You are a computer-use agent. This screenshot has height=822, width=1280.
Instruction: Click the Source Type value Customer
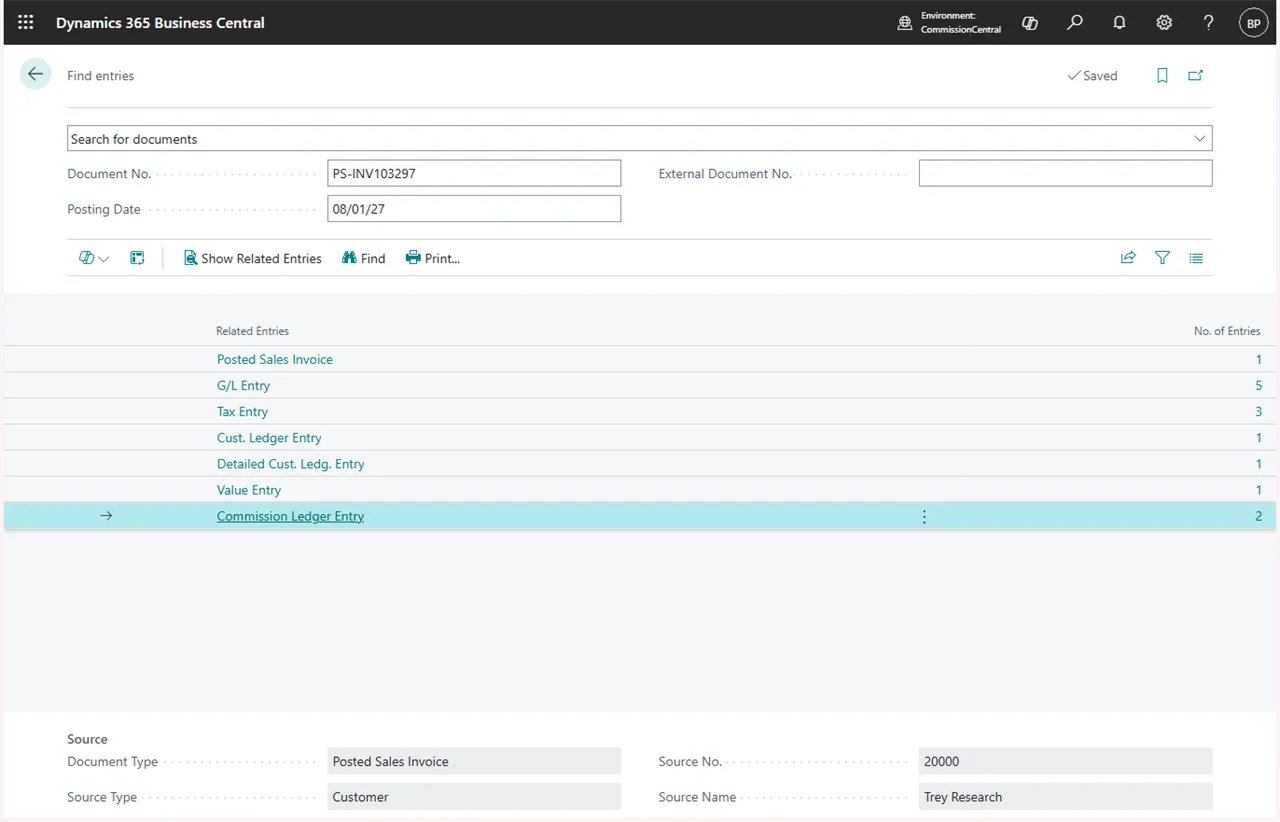(474, 797)
